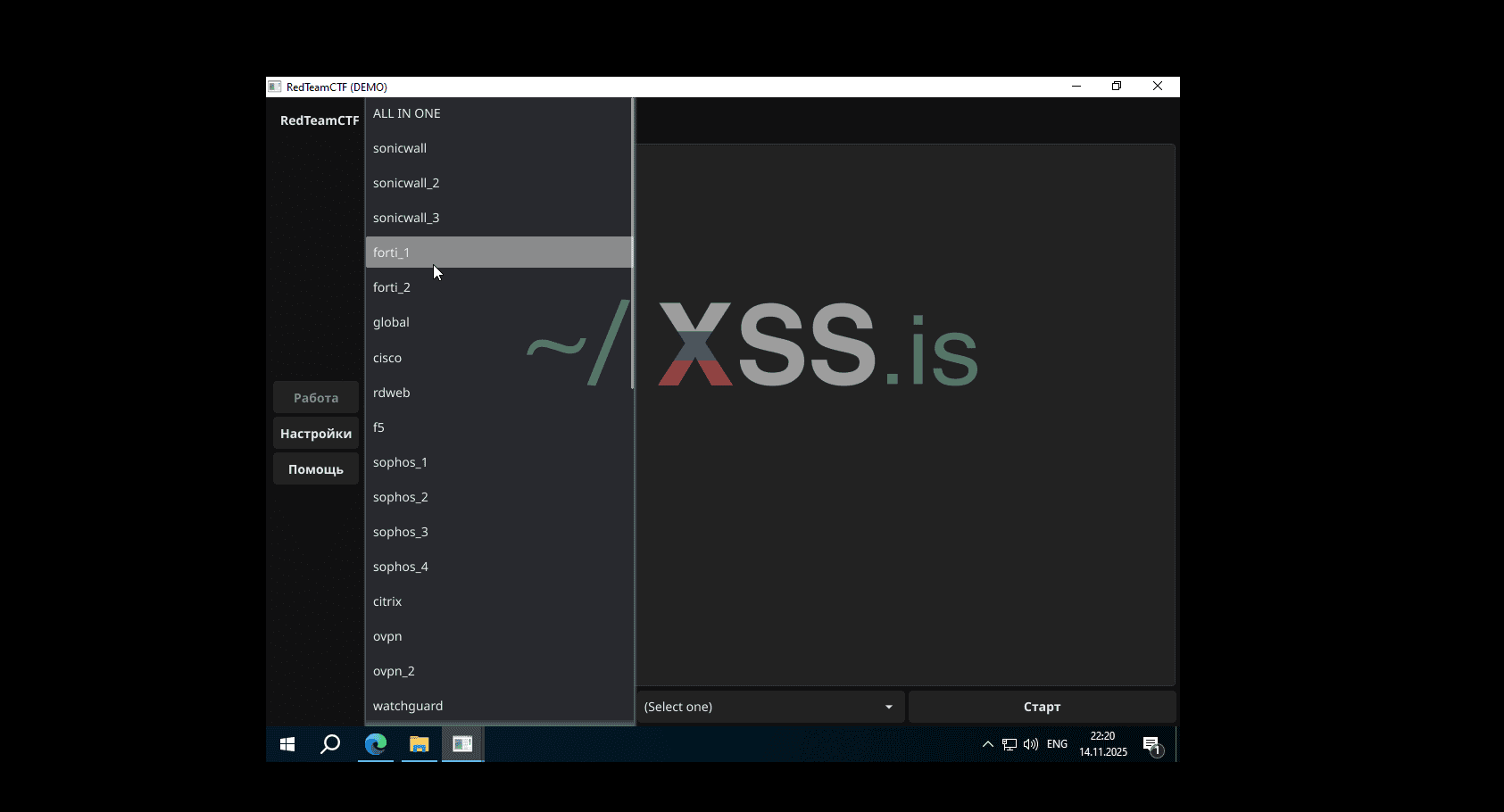The width and height of the screenshot is (1504, 812).
Task: Click the Старт button
Action: click(1042, 707)
